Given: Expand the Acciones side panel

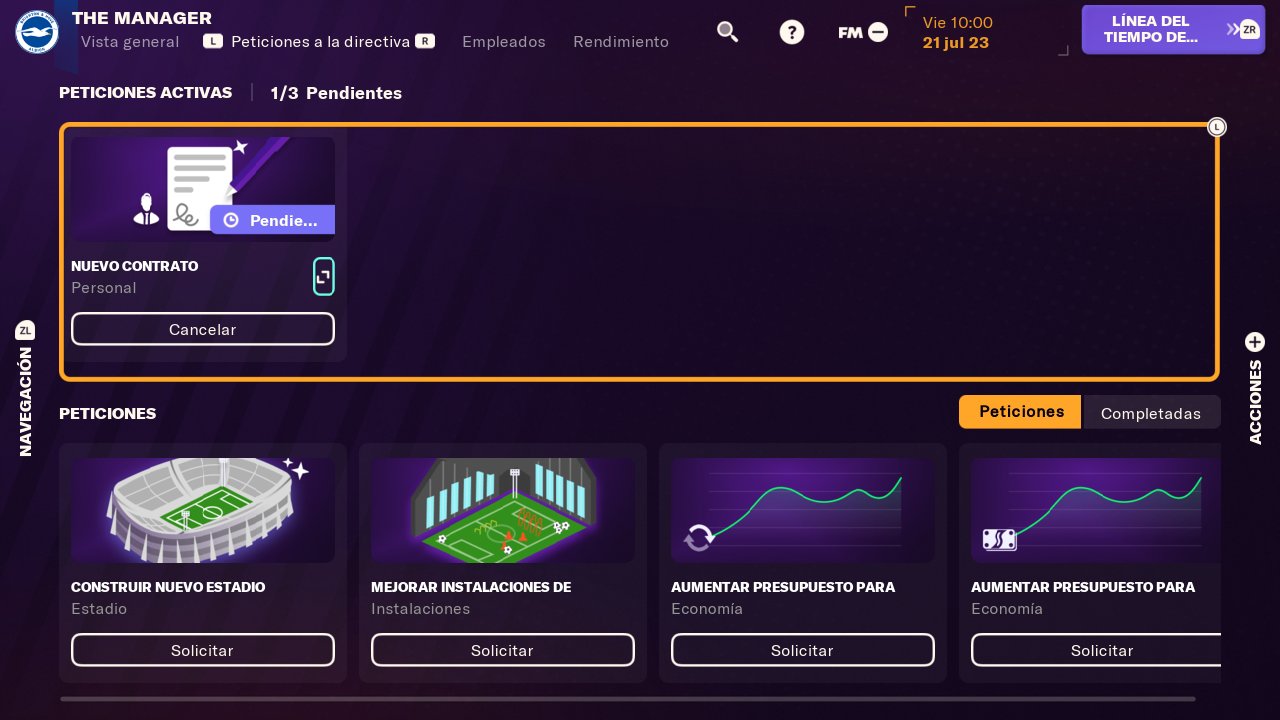Looking at the screenshot, I should [1255, 402].
